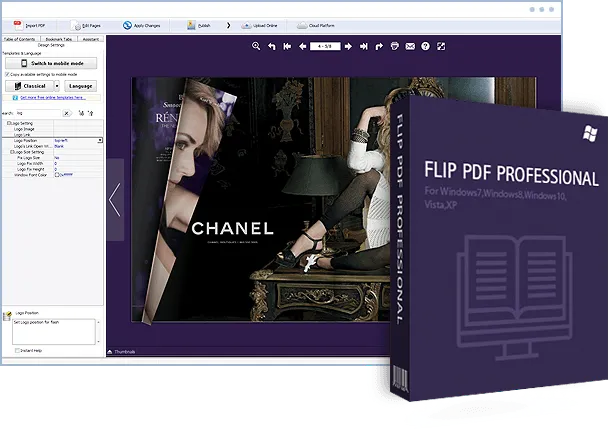Click the forward curved arrow icon
612x442 pixels.
coord(379,46)
